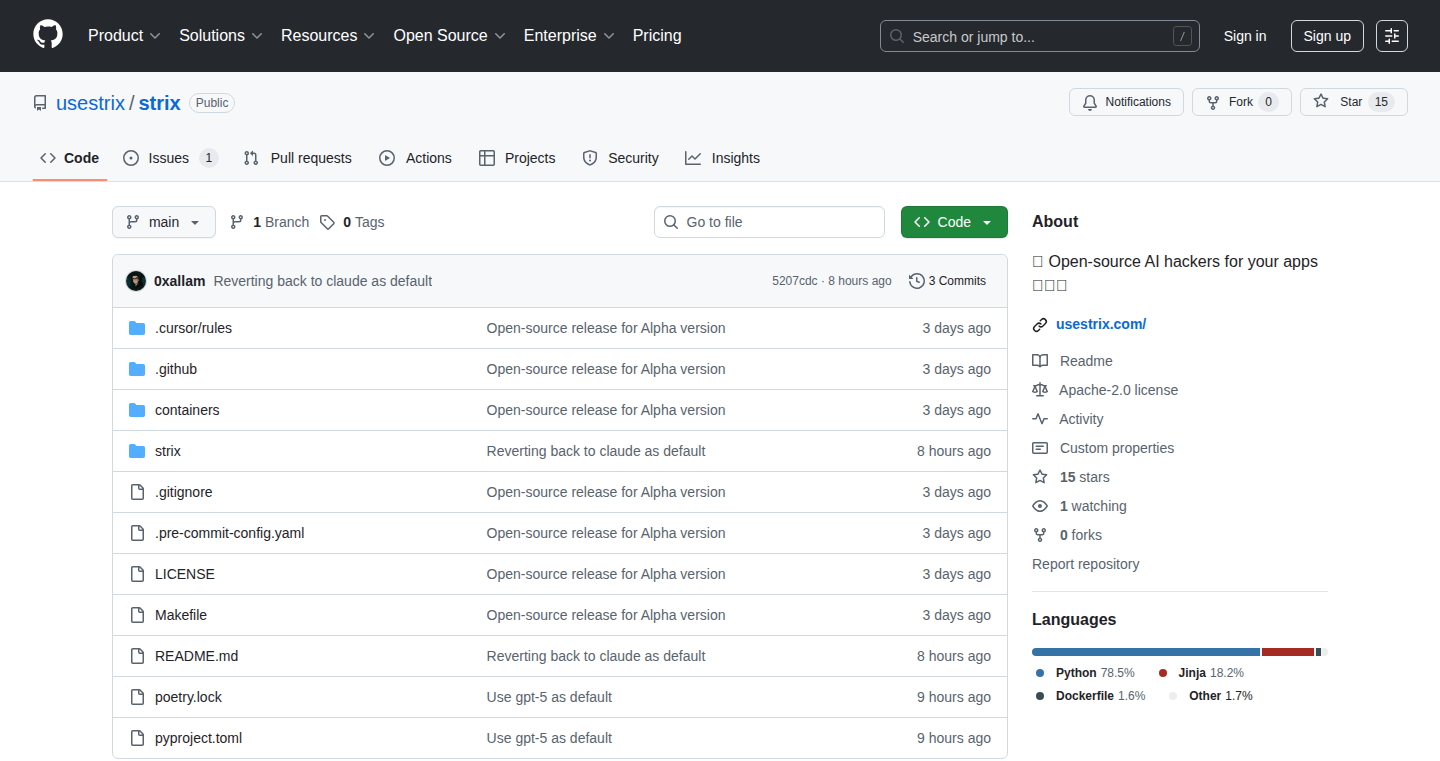
Task: Expand the Product menu
Action: [x=124, y=36]
